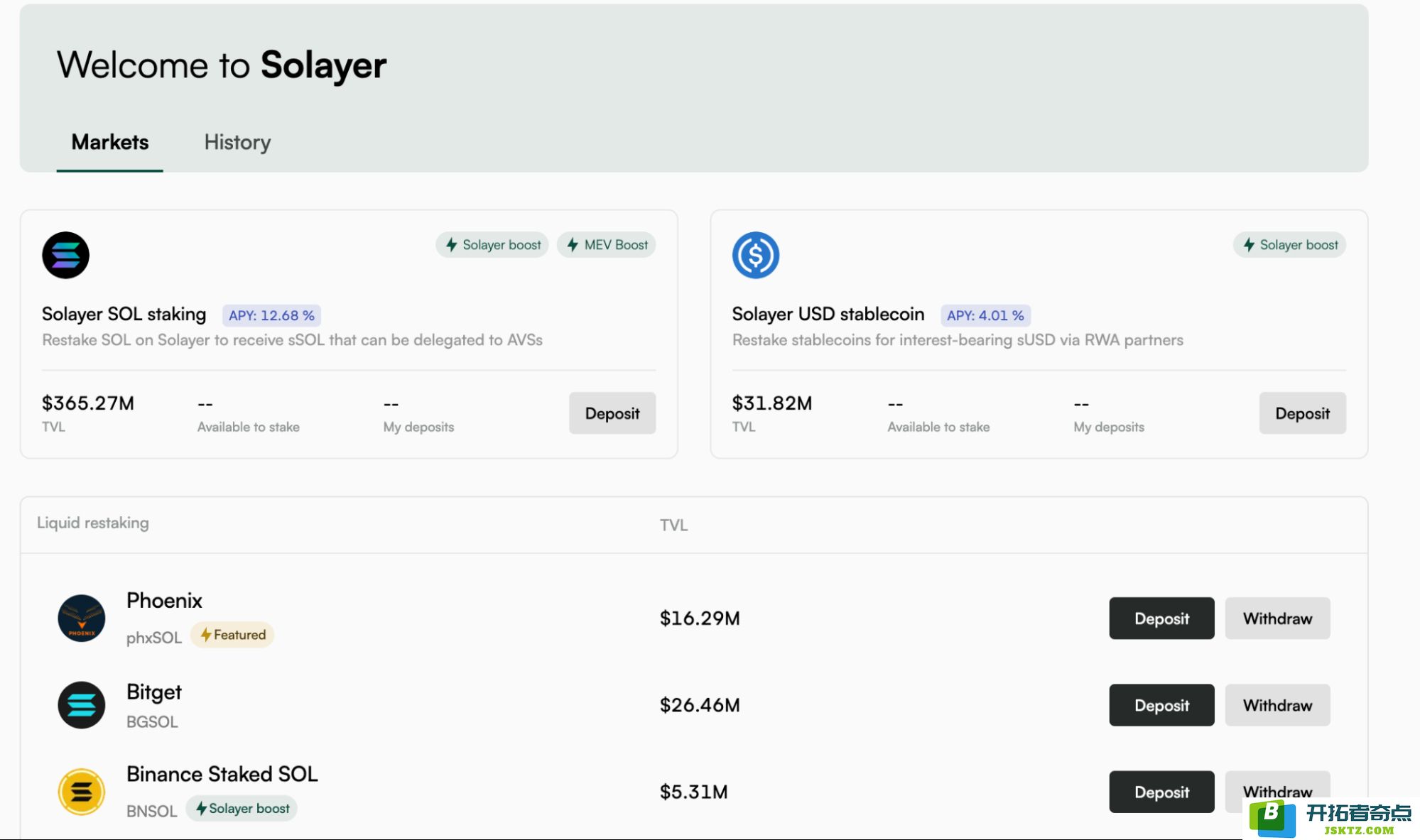
Task: Click the Solayer SOL staking logo icon
Action: (x=65, y=255)
